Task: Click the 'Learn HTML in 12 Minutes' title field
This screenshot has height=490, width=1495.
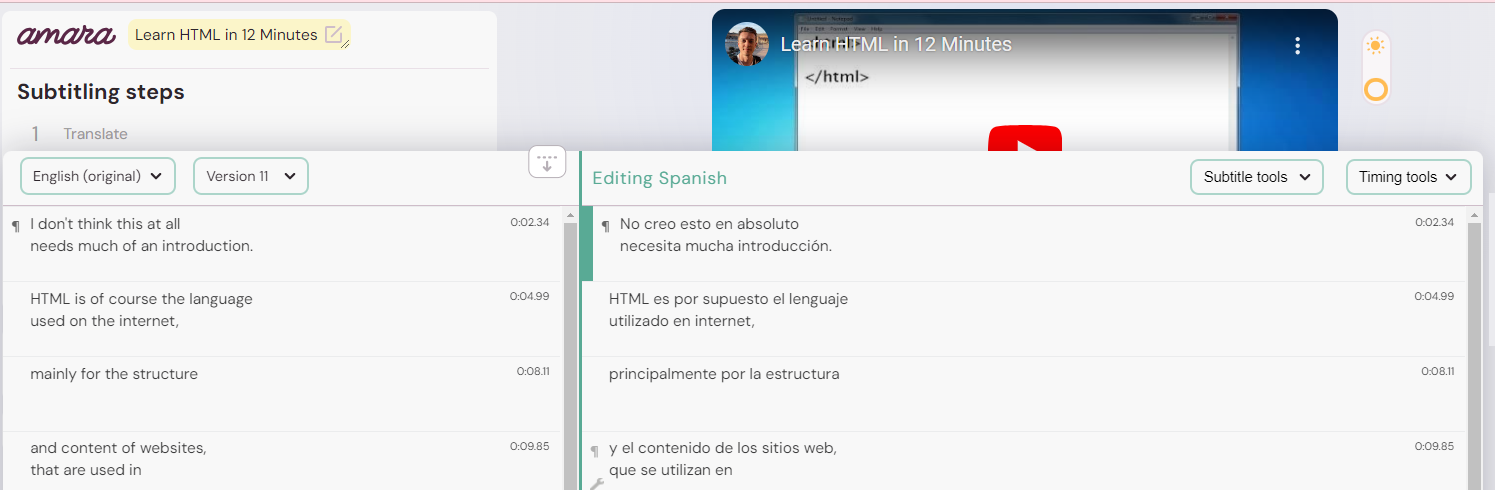Action: pos(239,35)
